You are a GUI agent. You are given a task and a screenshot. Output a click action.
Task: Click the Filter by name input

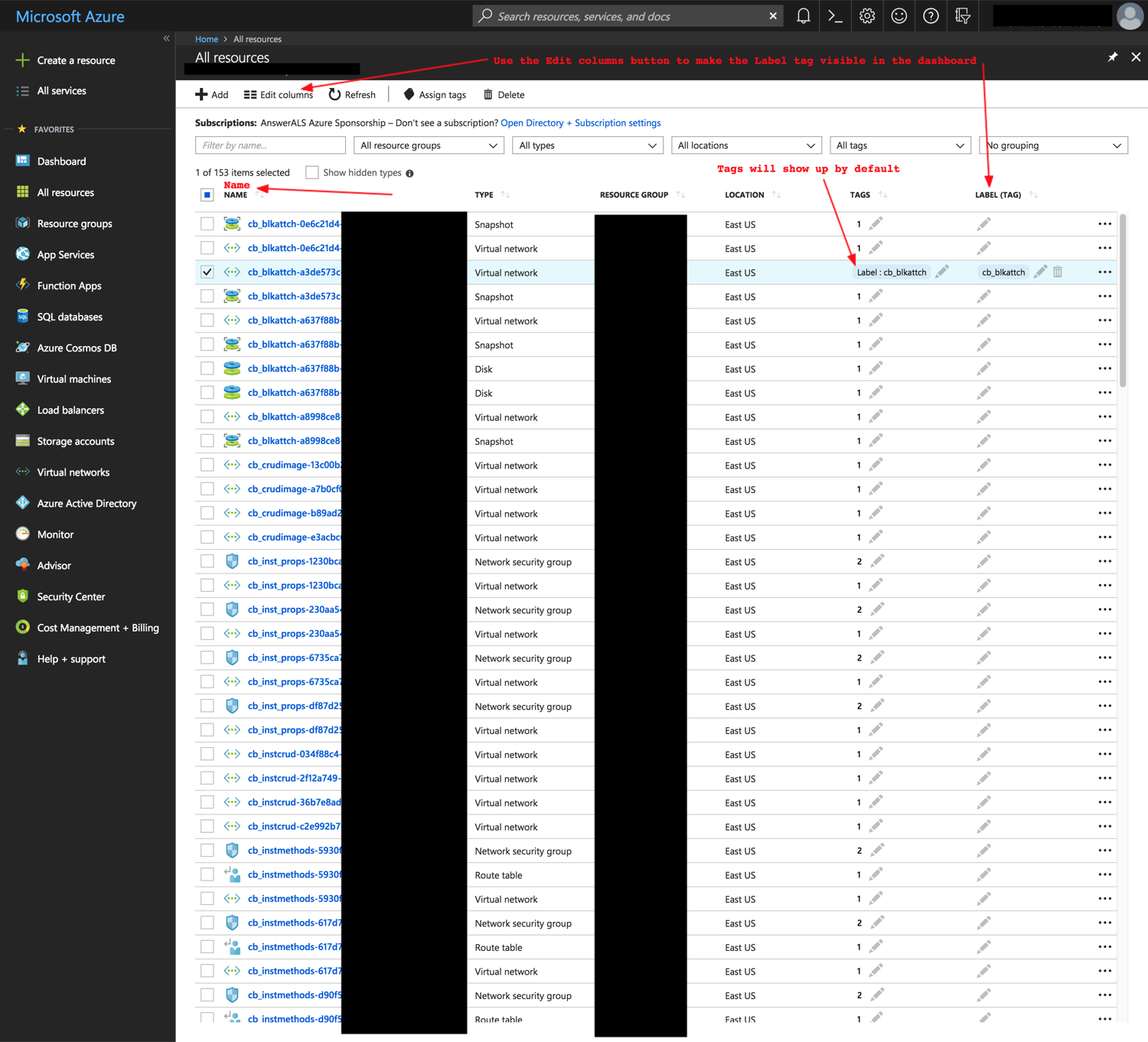pos(271,145)
